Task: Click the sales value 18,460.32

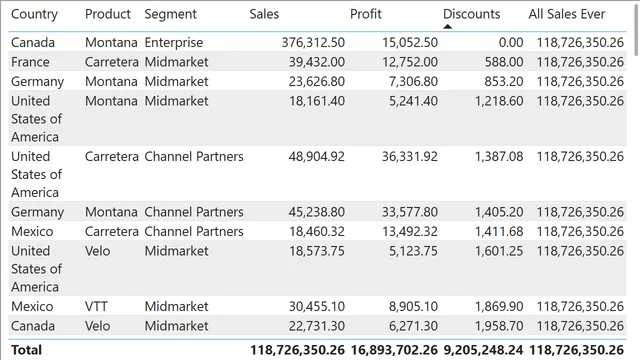Action: tap(317, 232)
